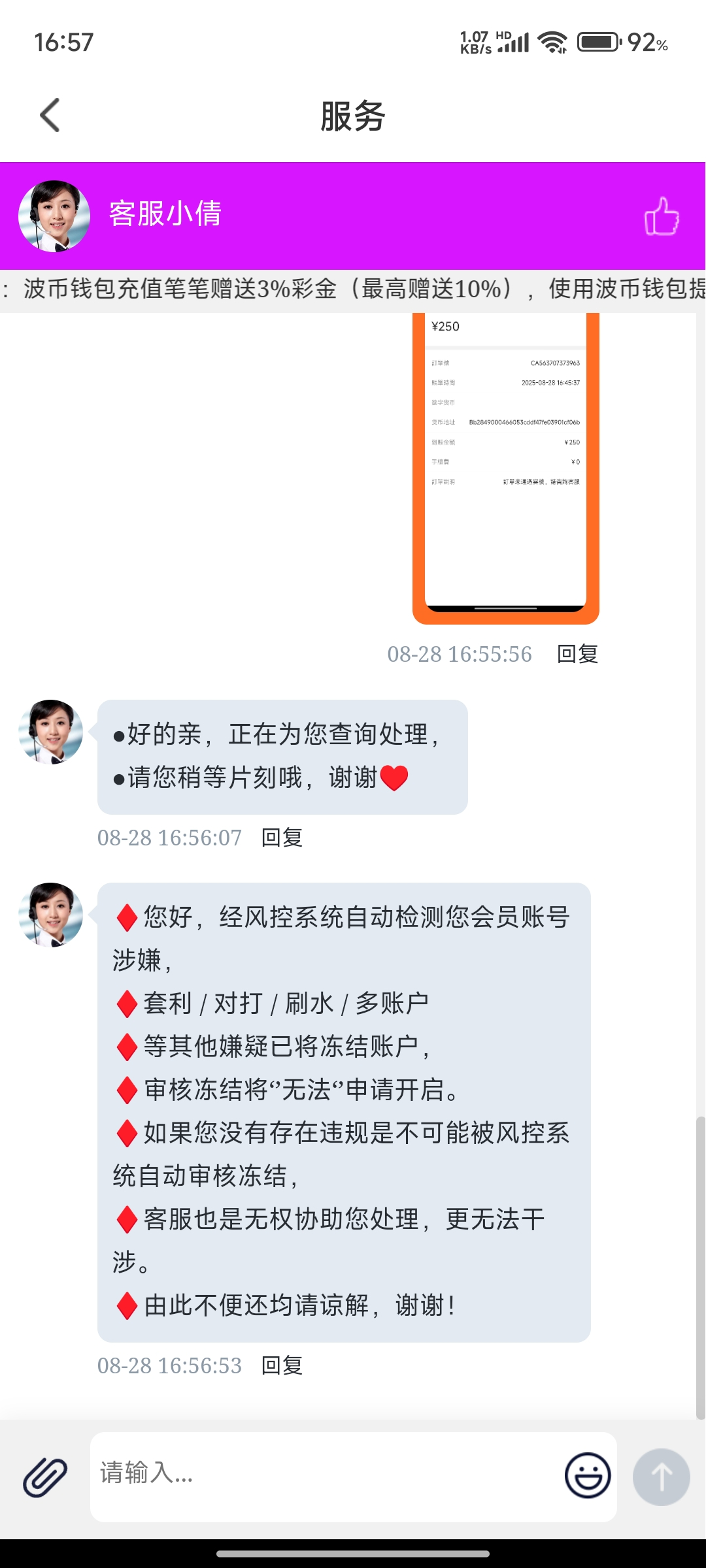706x1568 pixels.
Task: Tap the 服务 page title
Action: 353,116
